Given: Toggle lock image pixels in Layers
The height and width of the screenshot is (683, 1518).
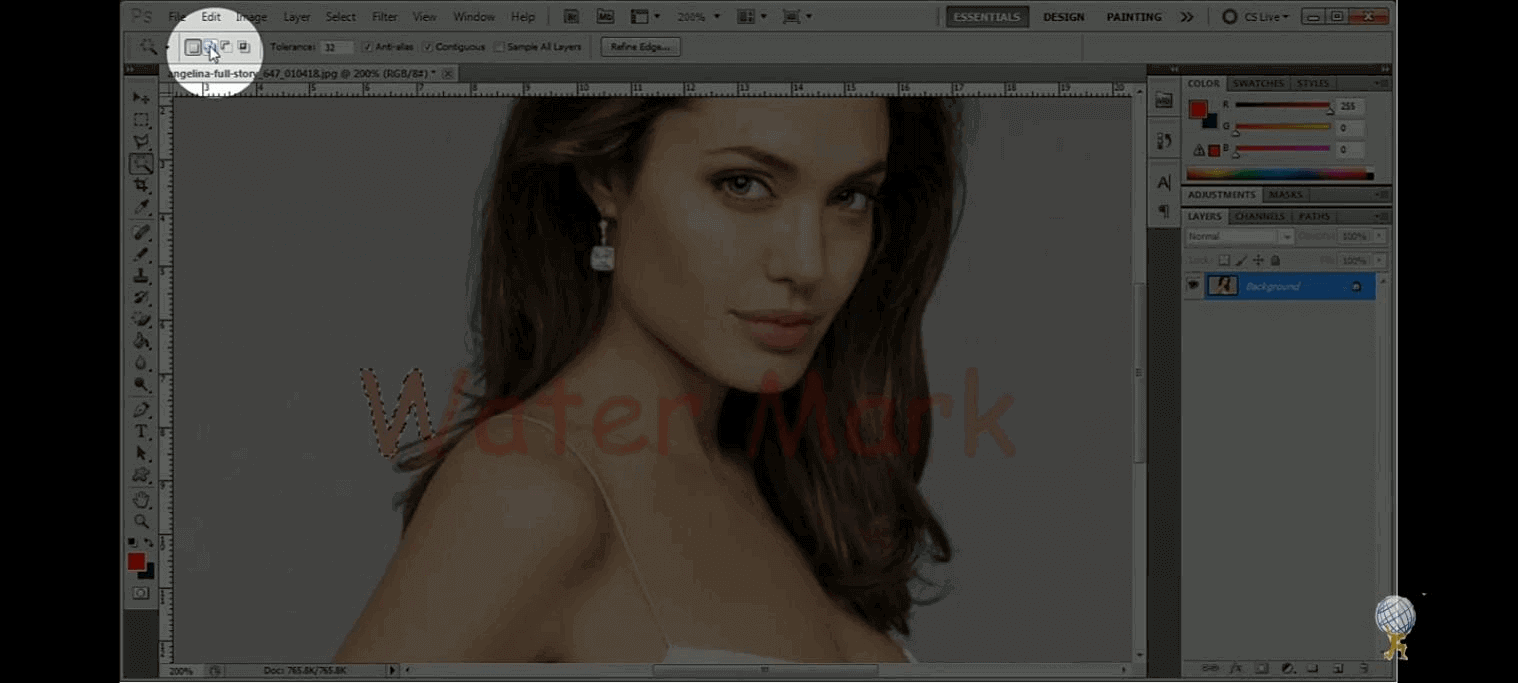Looking at the screenshot, I should [x=1241, y=261].
